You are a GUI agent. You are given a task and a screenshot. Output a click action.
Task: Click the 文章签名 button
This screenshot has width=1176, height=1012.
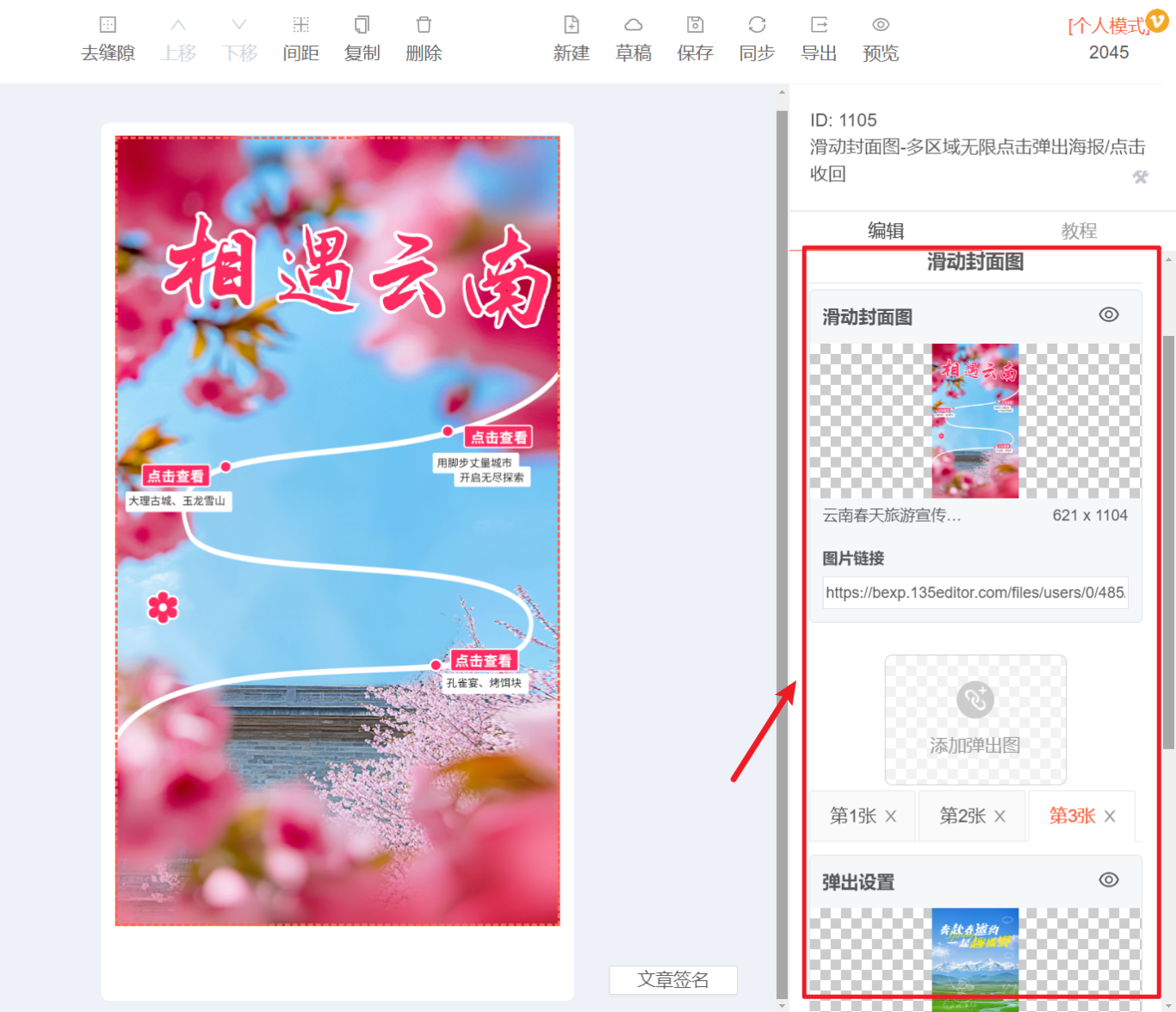coord(673,980)
